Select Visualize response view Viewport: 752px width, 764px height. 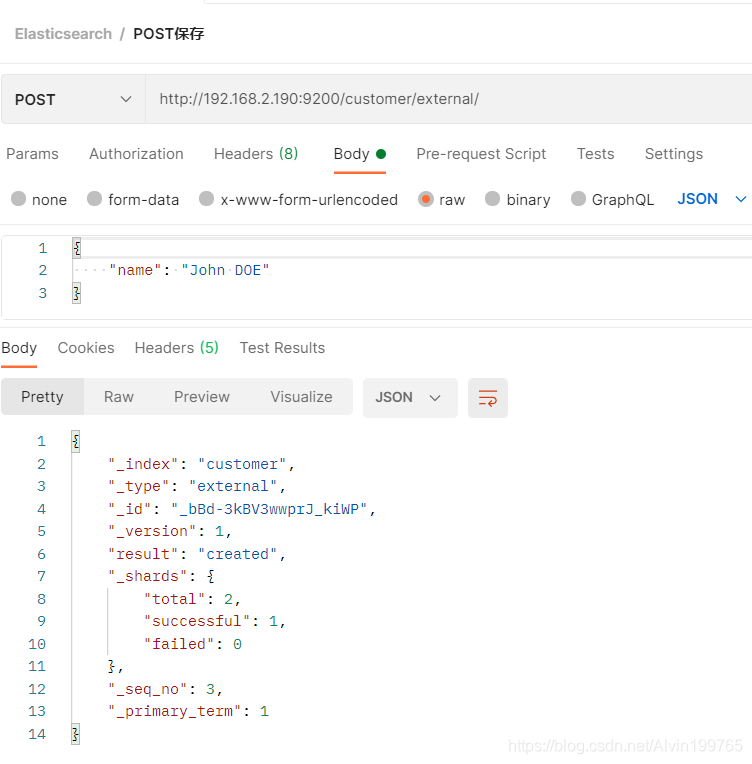coord(301,397)
